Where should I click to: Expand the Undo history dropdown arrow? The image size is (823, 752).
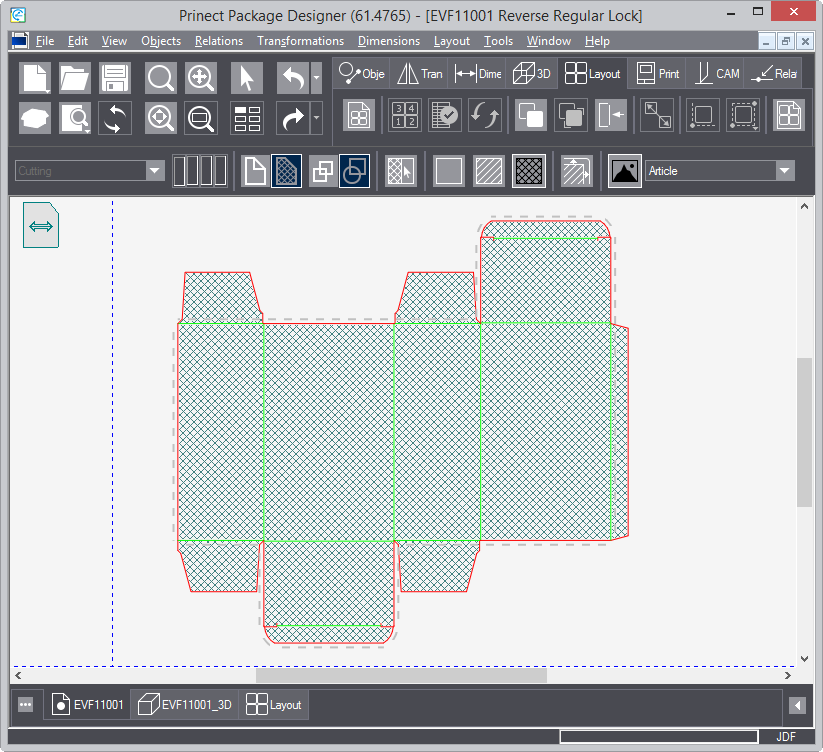point(317,78)
